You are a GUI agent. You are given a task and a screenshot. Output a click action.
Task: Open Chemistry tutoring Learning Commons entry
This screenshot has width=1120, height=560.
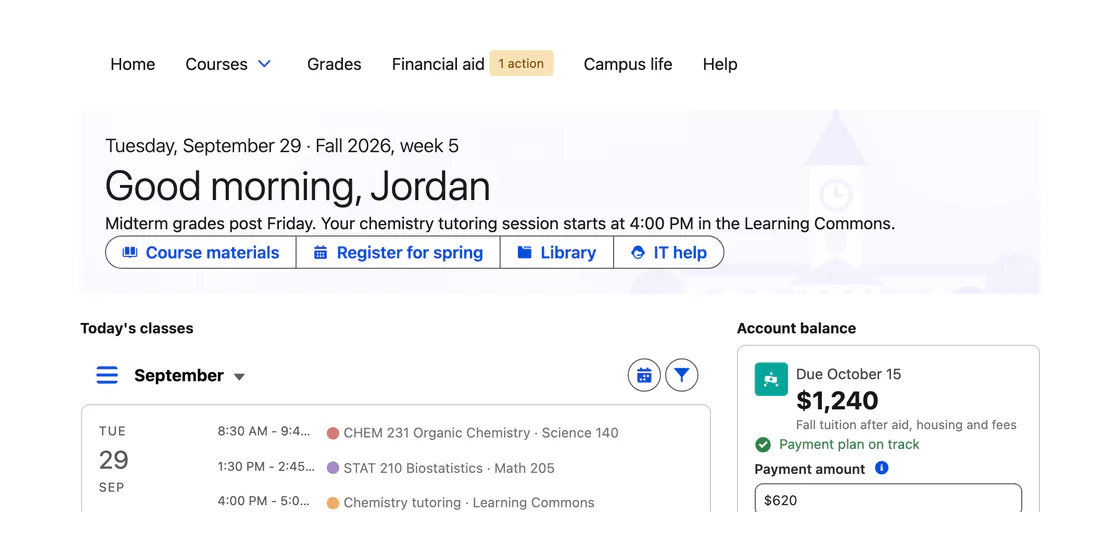(469, 503)
